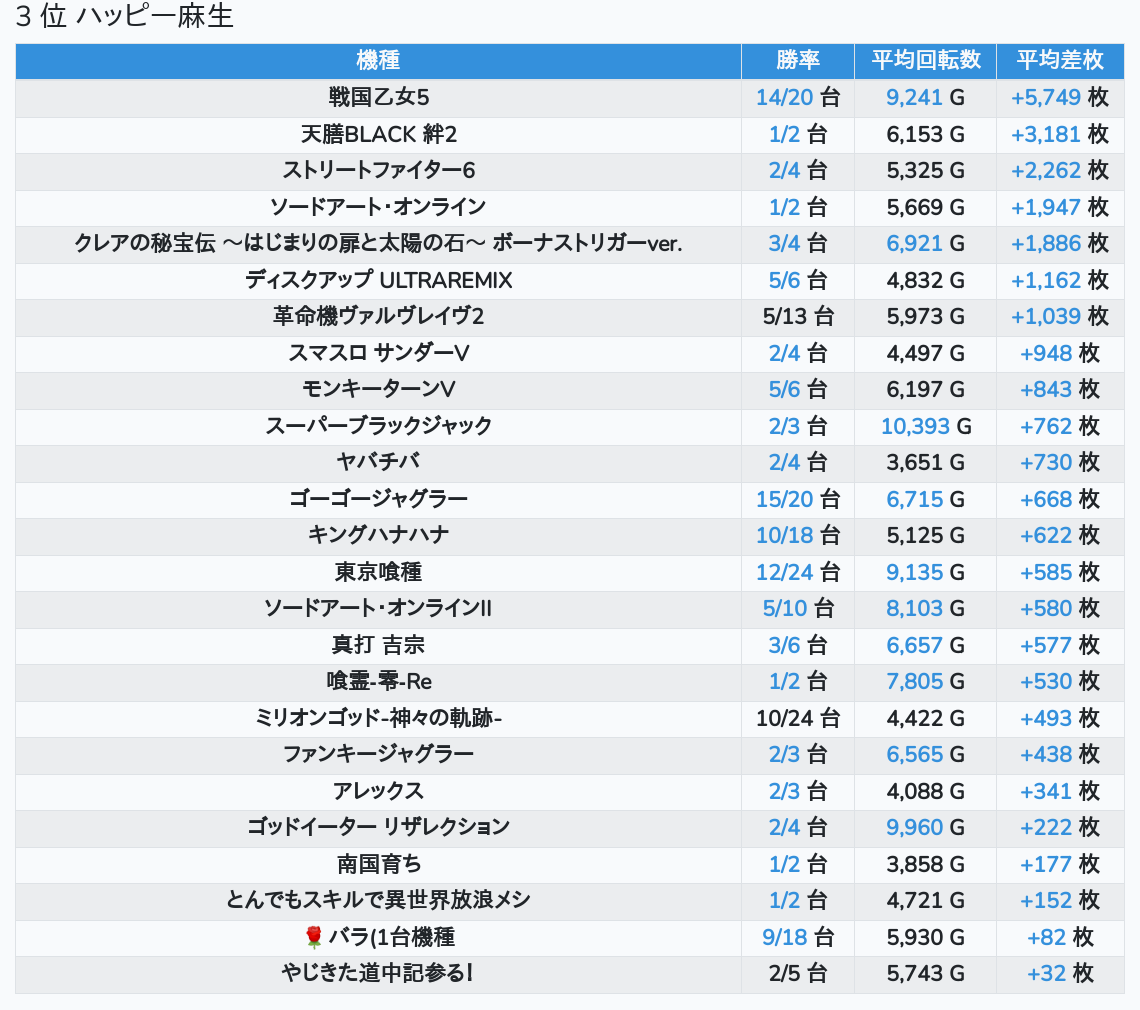Click the 平均差枚 column header

(1060, 60)
